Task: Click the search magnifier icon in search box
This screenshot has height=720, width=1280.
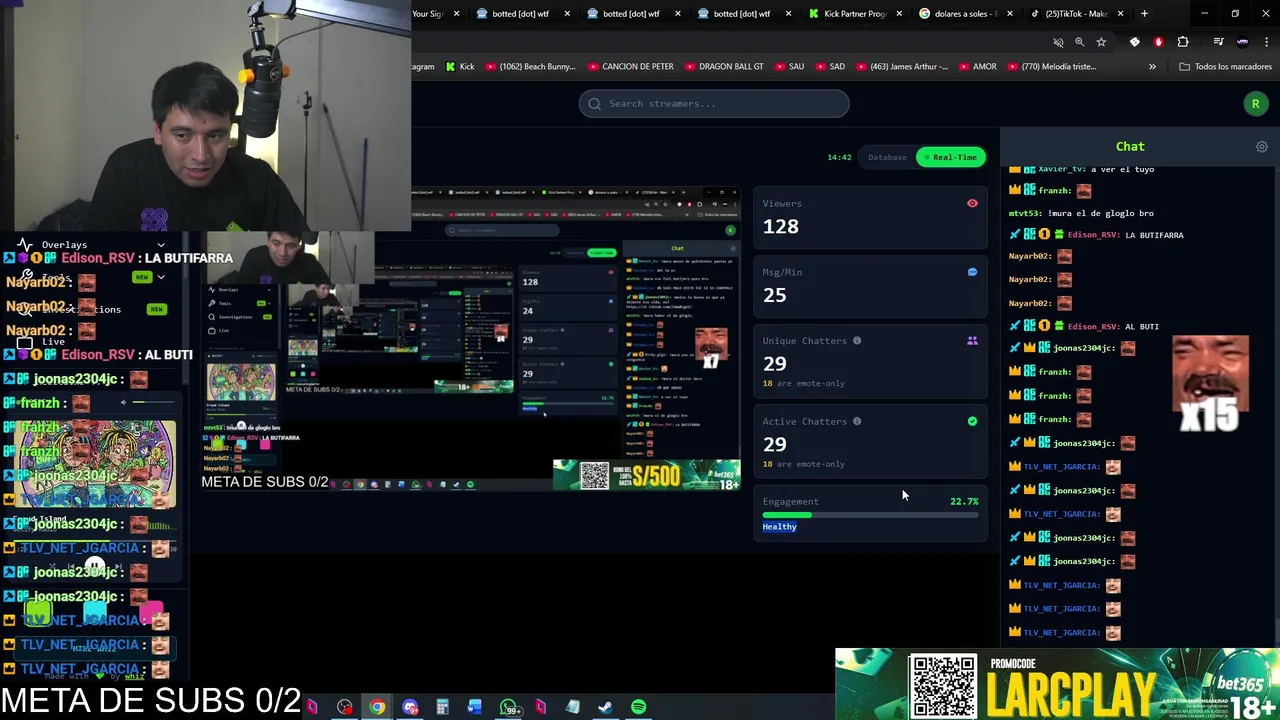Action: click(595, 103)
